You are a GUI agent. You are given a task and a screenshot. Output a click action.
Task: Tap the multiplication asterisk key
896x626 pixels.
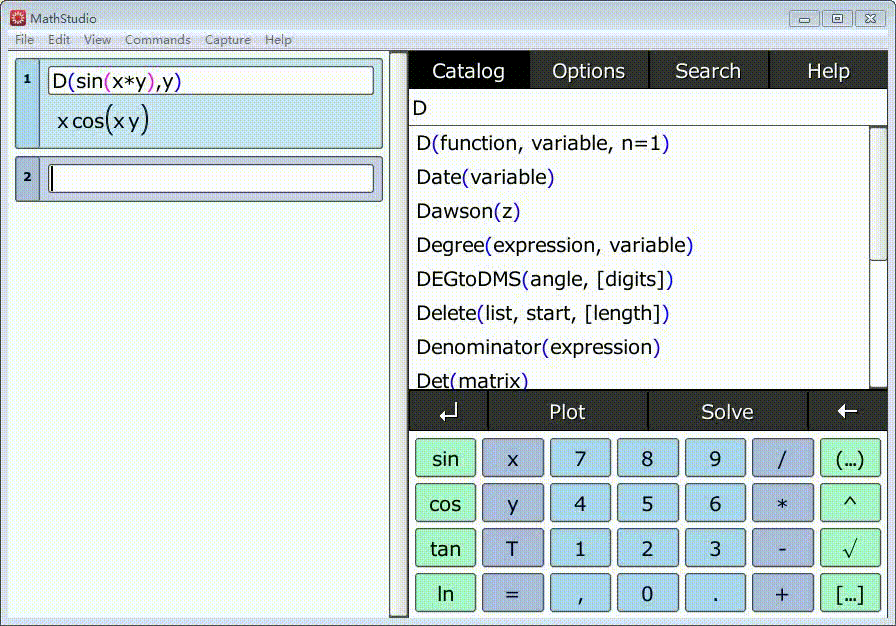click(x=782, y=503)
